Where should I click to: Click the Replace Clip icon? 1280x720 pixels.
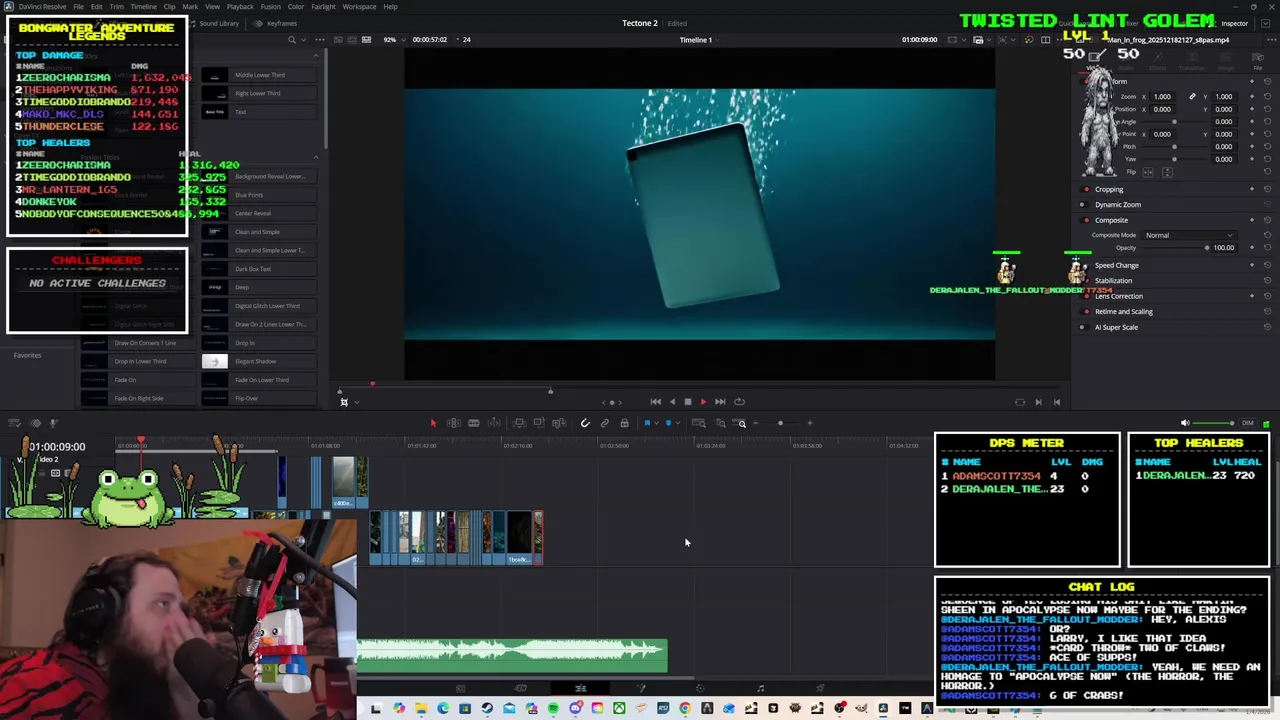(x=559, y=423)
